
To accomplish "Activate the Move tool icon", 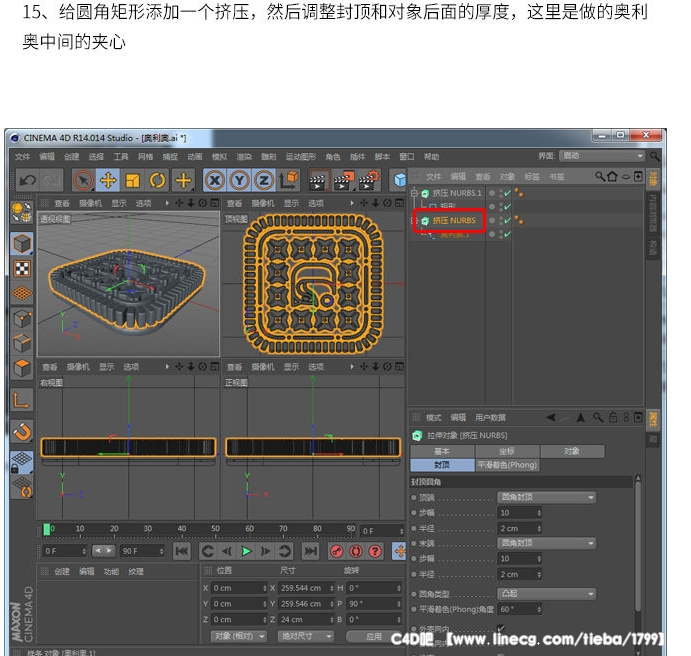I will click(x=108, y=180).
